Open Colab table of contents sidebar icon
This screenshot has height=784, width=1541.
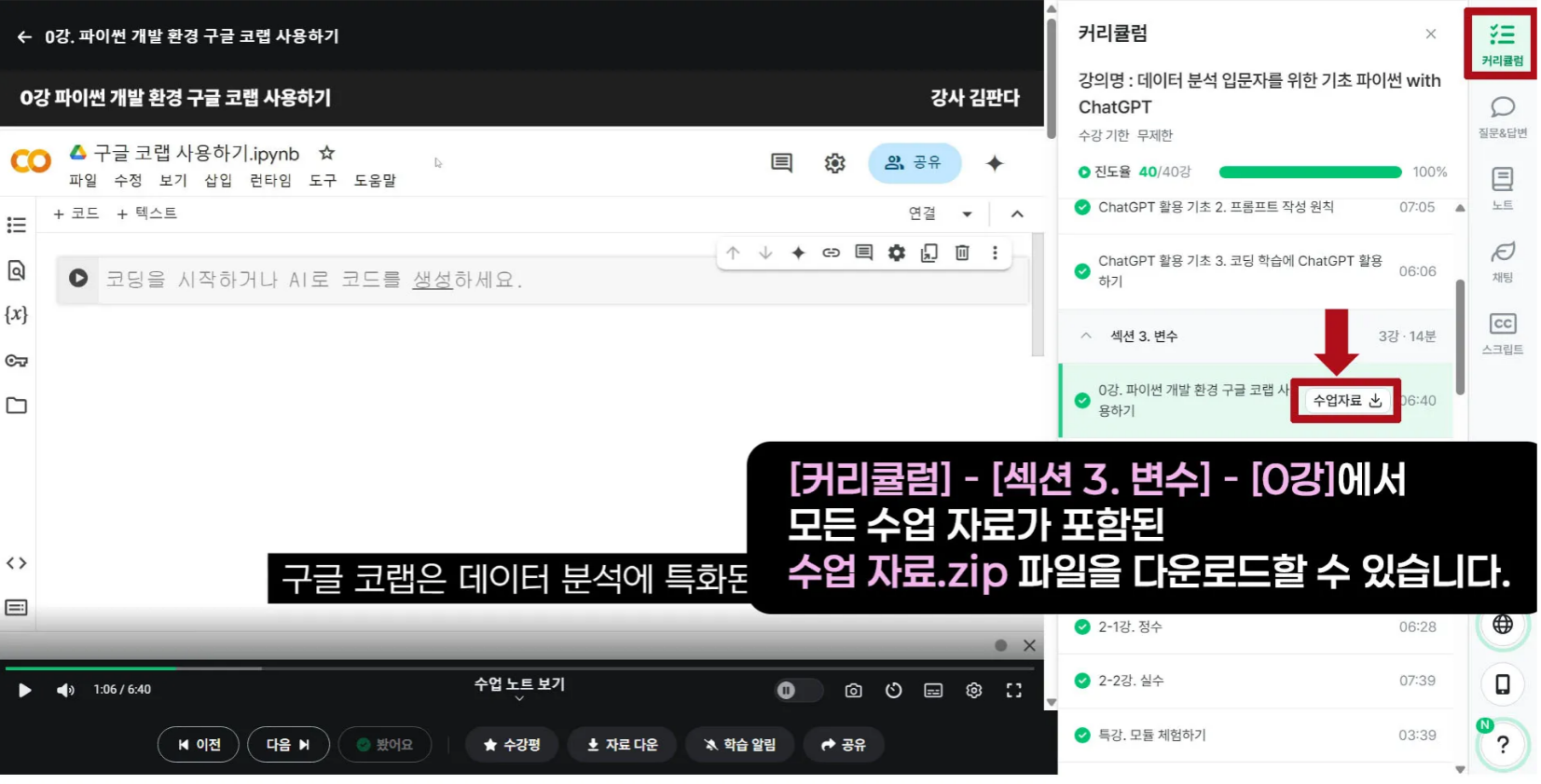coord(16,225)
